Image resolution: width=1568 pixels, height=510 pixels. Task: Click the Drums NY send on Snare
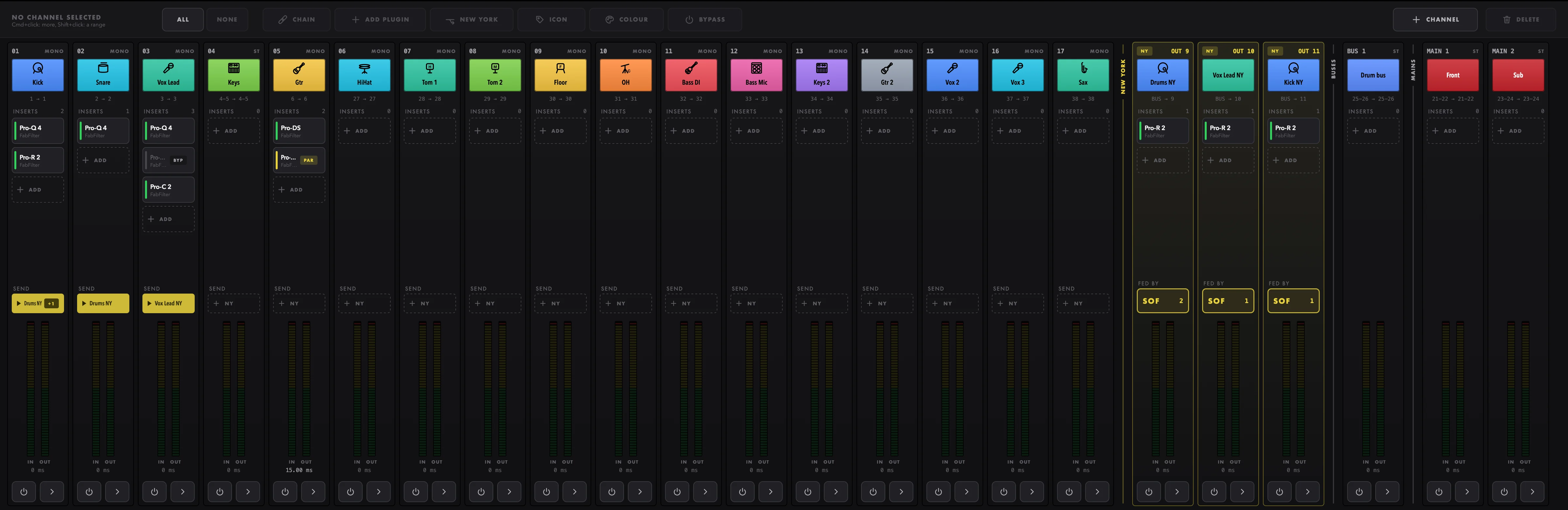(103, 303)
